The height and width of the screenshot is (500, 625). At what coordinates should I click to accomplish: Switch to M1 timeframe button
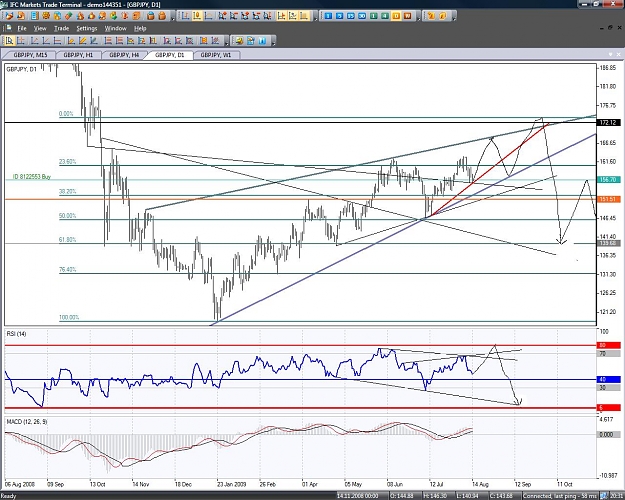coord(328,16)
